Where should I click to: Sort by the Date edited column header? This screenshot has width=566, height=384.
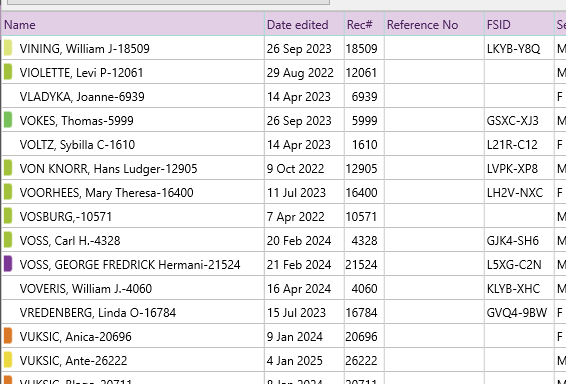(x=304, y=25)
